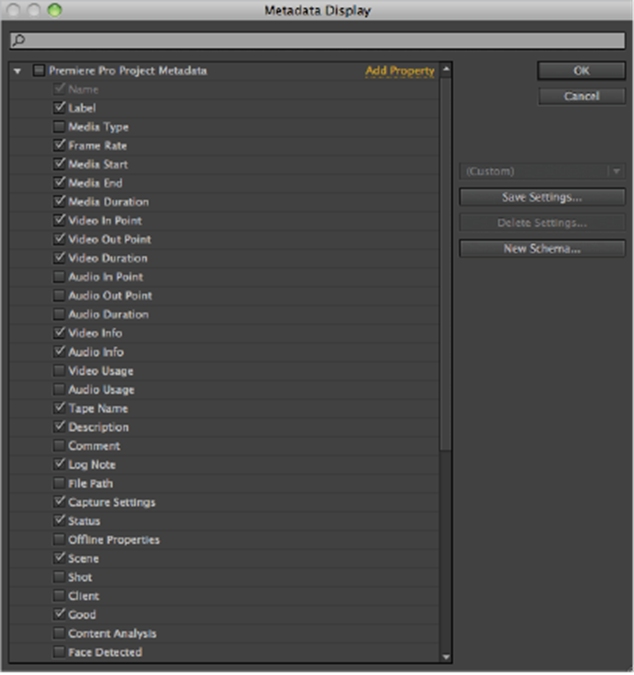Click Save Settings... button
Viewport: 634px width, 675px height.
point(542,197)
